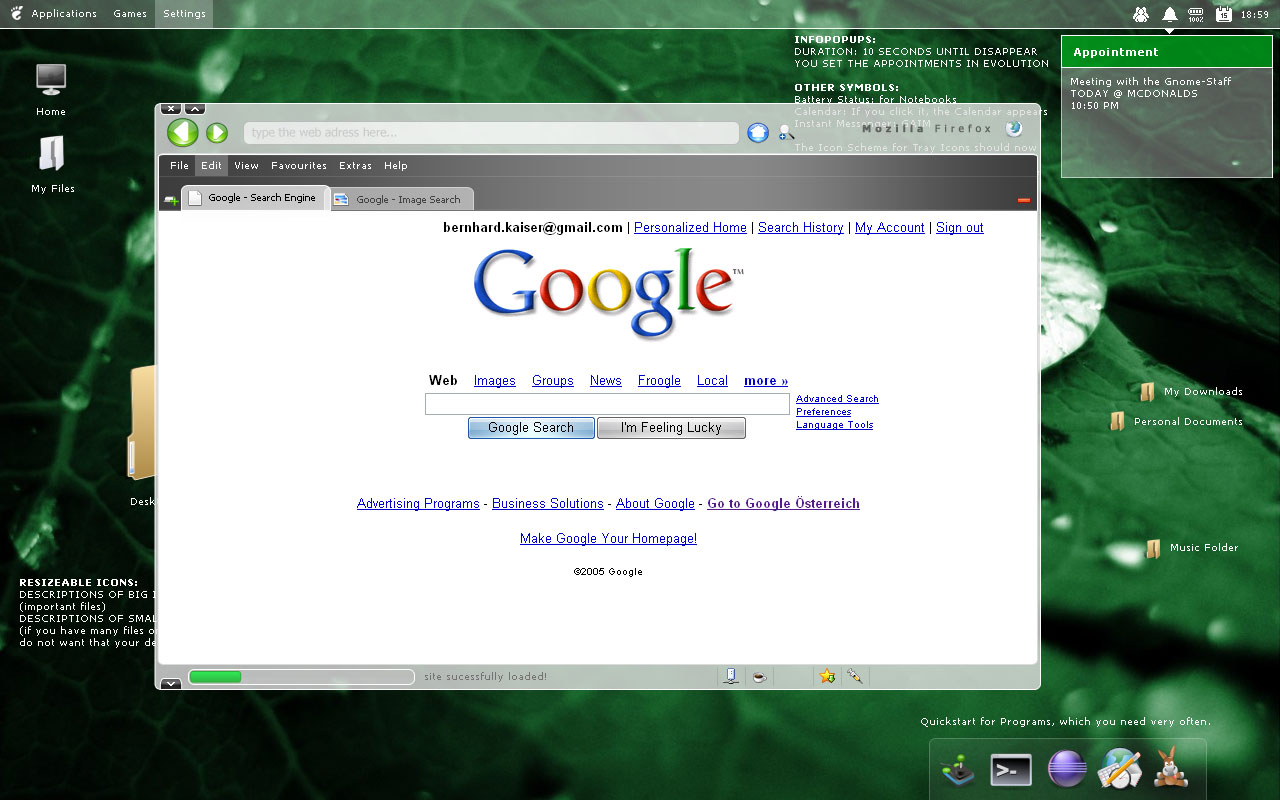The width and height of the screenshot is (1280, 800).
Task: Select the News search link
Action: point(606,381)
